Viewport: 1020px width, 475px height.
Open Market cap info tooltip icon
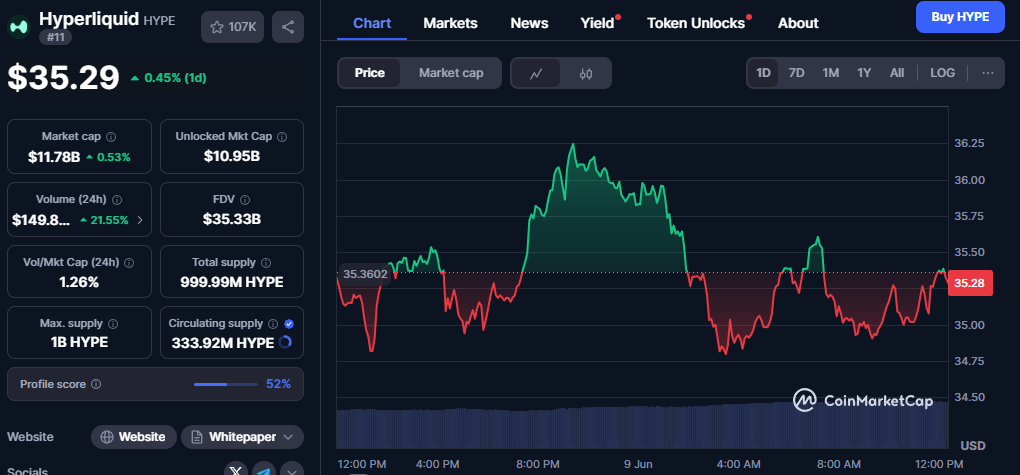click(x=111, y=137)
